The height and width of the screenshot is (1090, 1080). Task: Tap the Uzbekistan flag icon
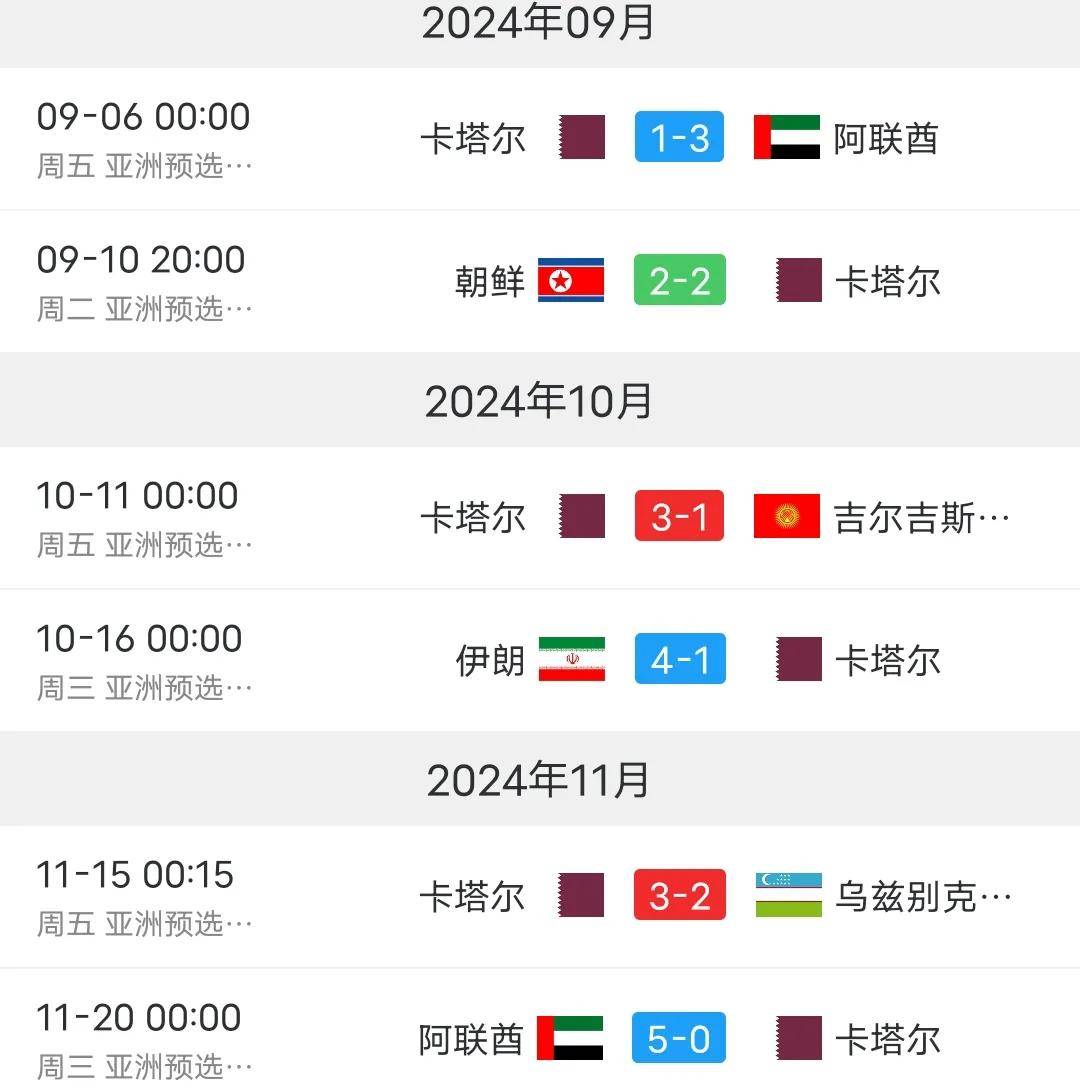pos(788,895)
